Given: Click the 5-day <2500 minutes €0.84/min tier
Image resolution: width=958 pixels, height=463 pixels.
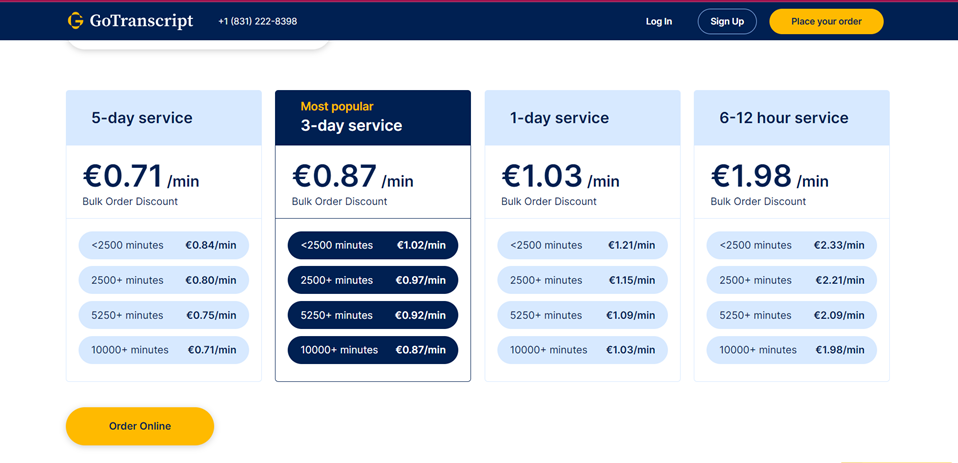Looking at the screenshot, I should (164, 245).
